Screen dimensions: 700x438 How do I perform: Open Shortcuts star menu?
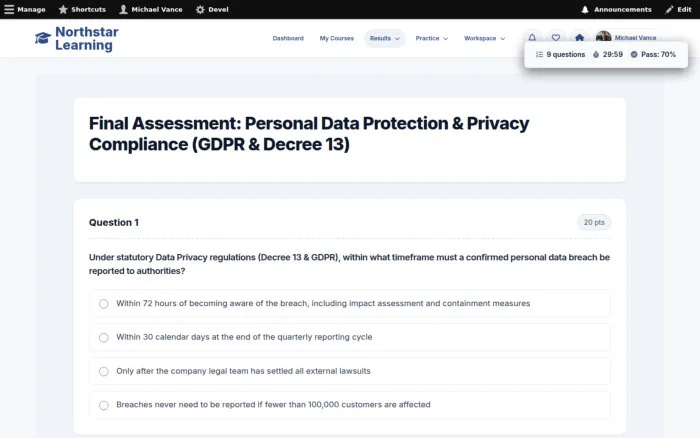coord(82,9)
